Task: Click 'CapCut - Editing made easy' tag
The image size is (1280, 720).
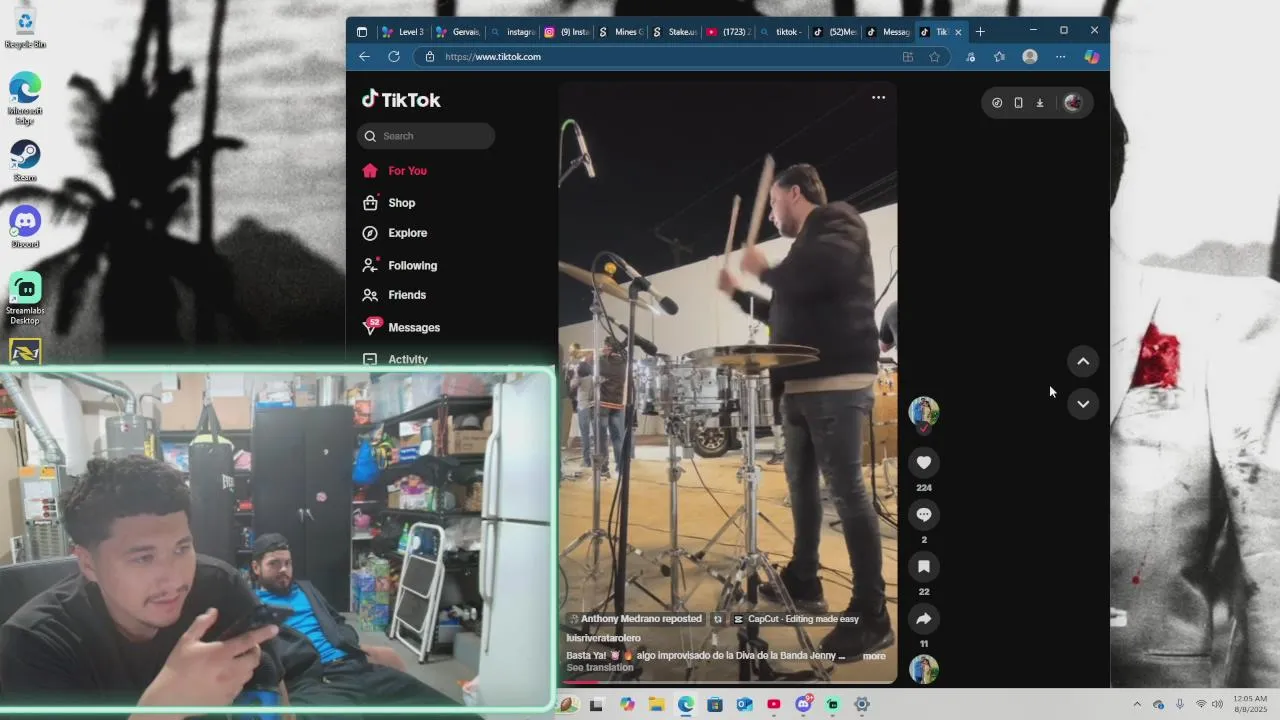Action: tap(796, 619)
